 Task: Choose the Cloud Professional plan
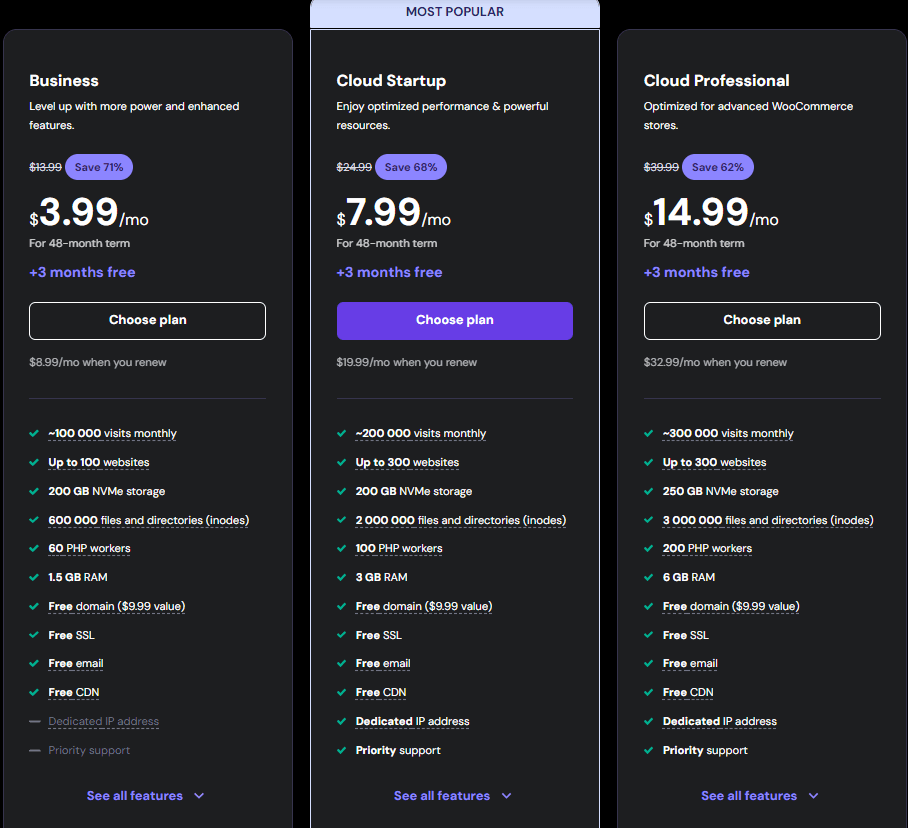point(762,321)
